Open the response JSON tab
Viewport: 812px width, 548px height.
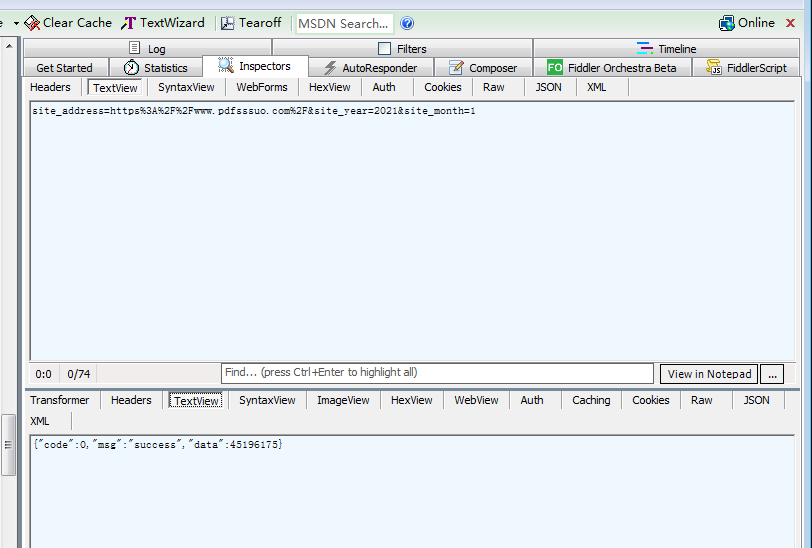(757, 400)
